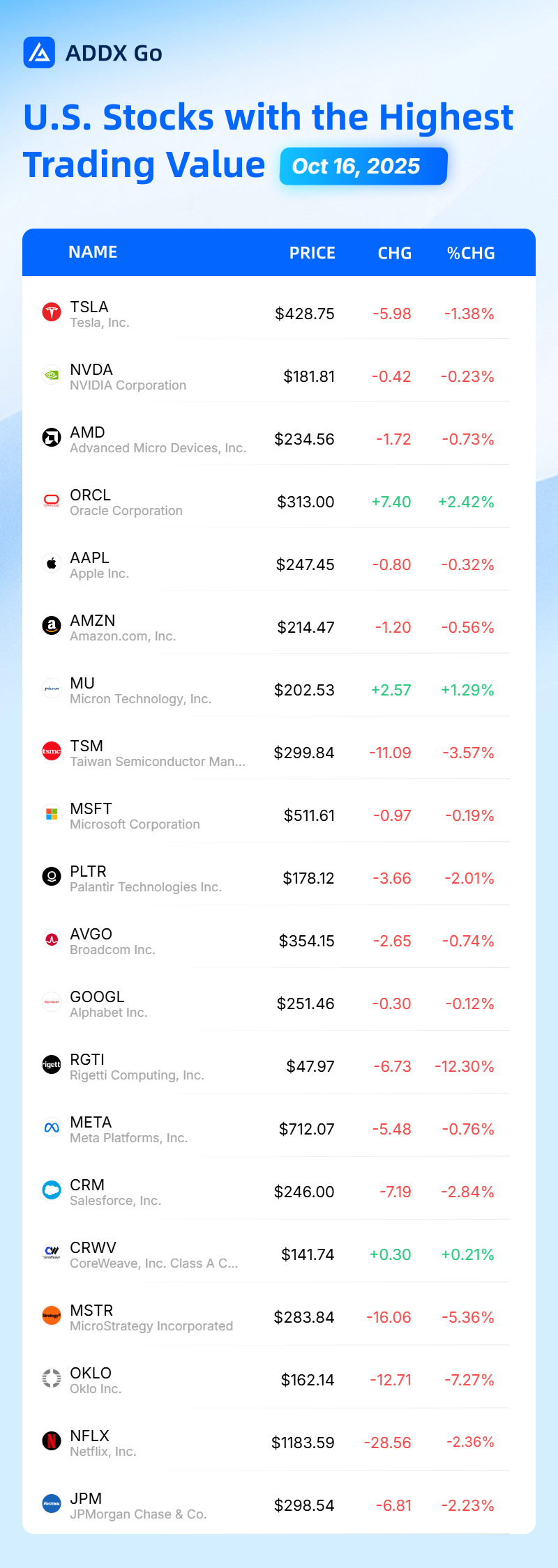This screenshot has width=558, height=1568.
Task: Click the Tesla logo icon
Action: tap(52, 312)
